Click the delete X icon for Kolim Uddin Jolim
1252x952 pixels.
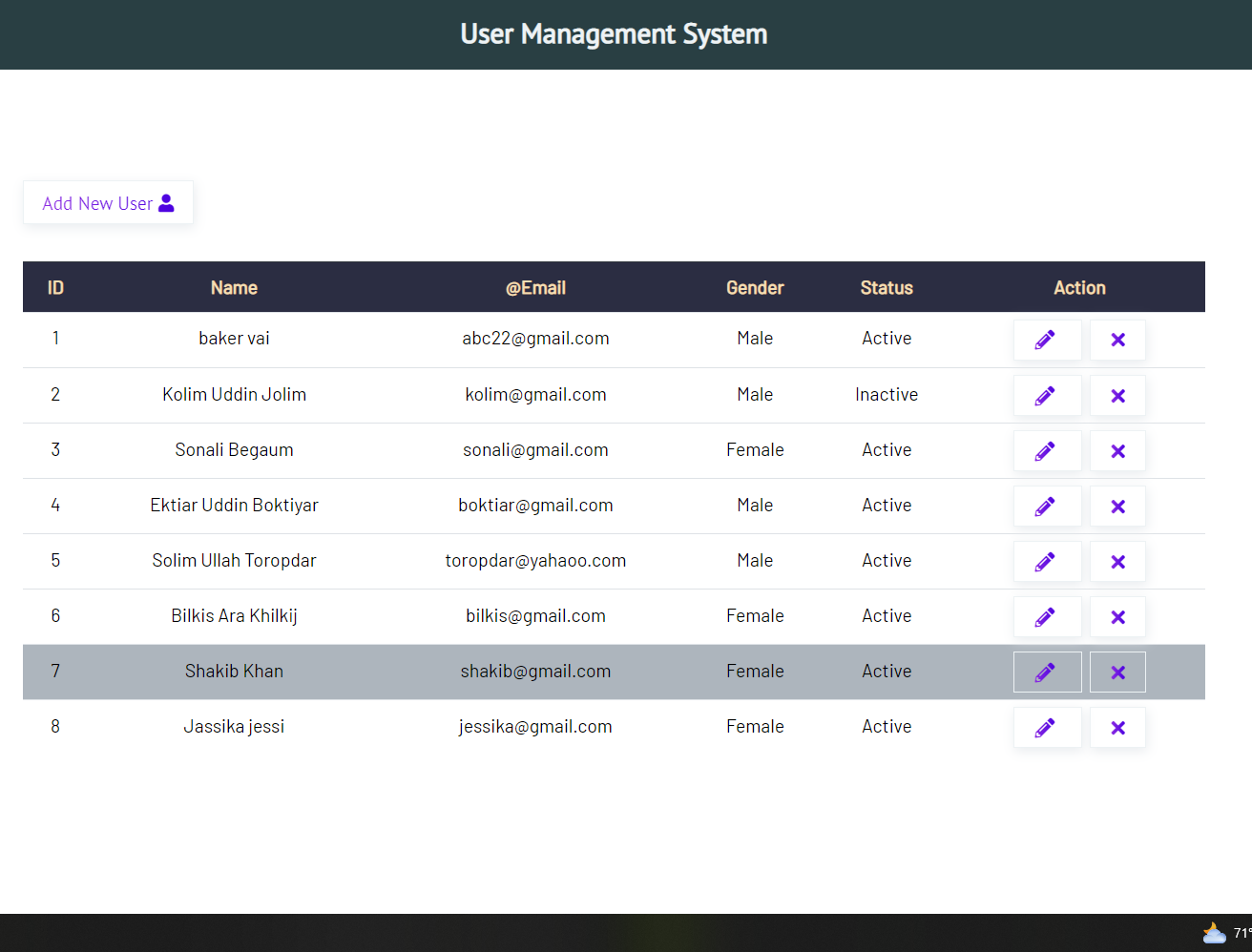(1117, 395)
